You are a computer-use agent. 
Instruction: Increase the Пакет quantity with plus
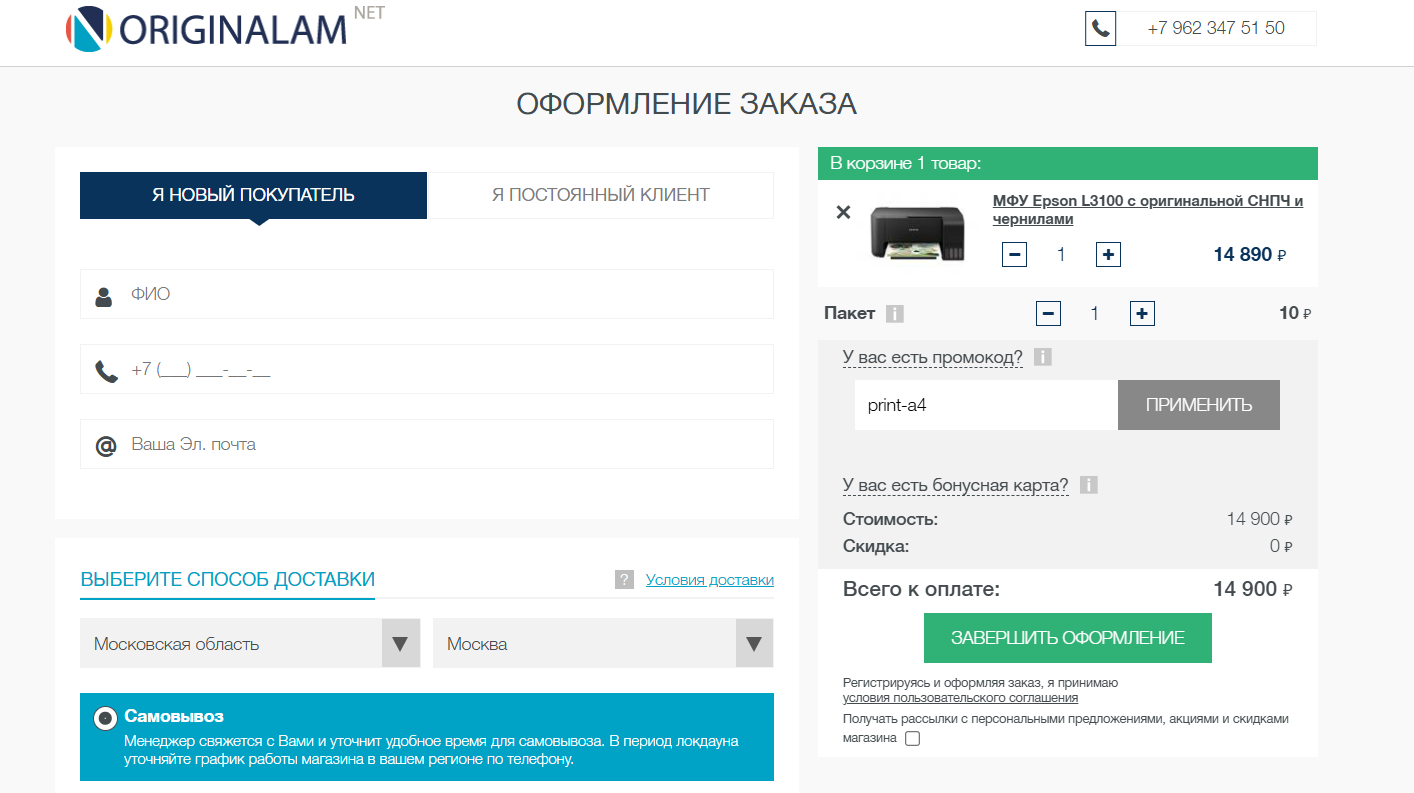[1143, 314]
